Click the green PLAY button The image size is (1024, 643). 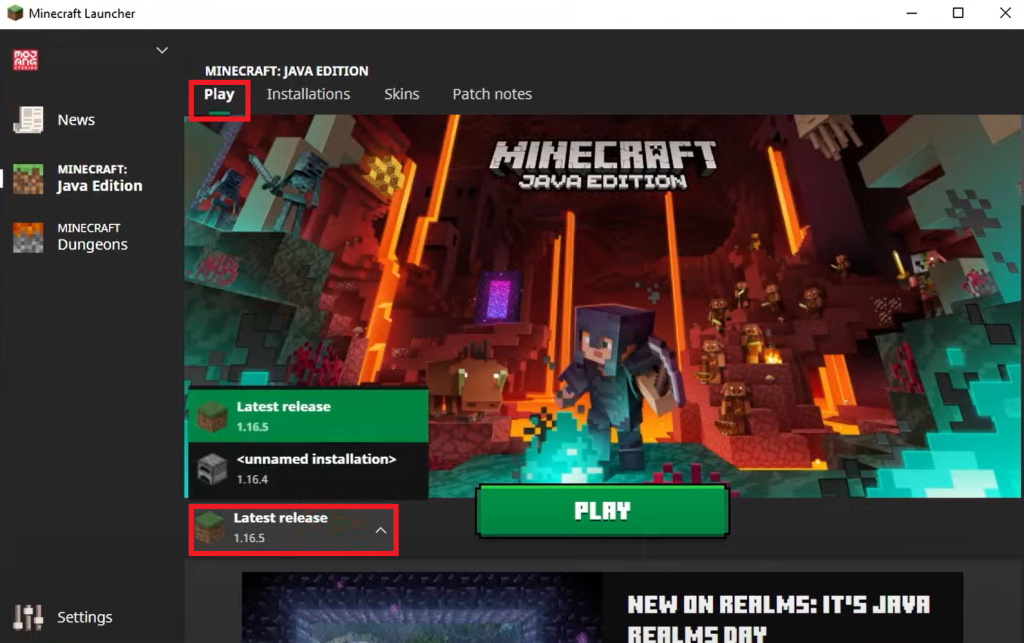point(602,511)
